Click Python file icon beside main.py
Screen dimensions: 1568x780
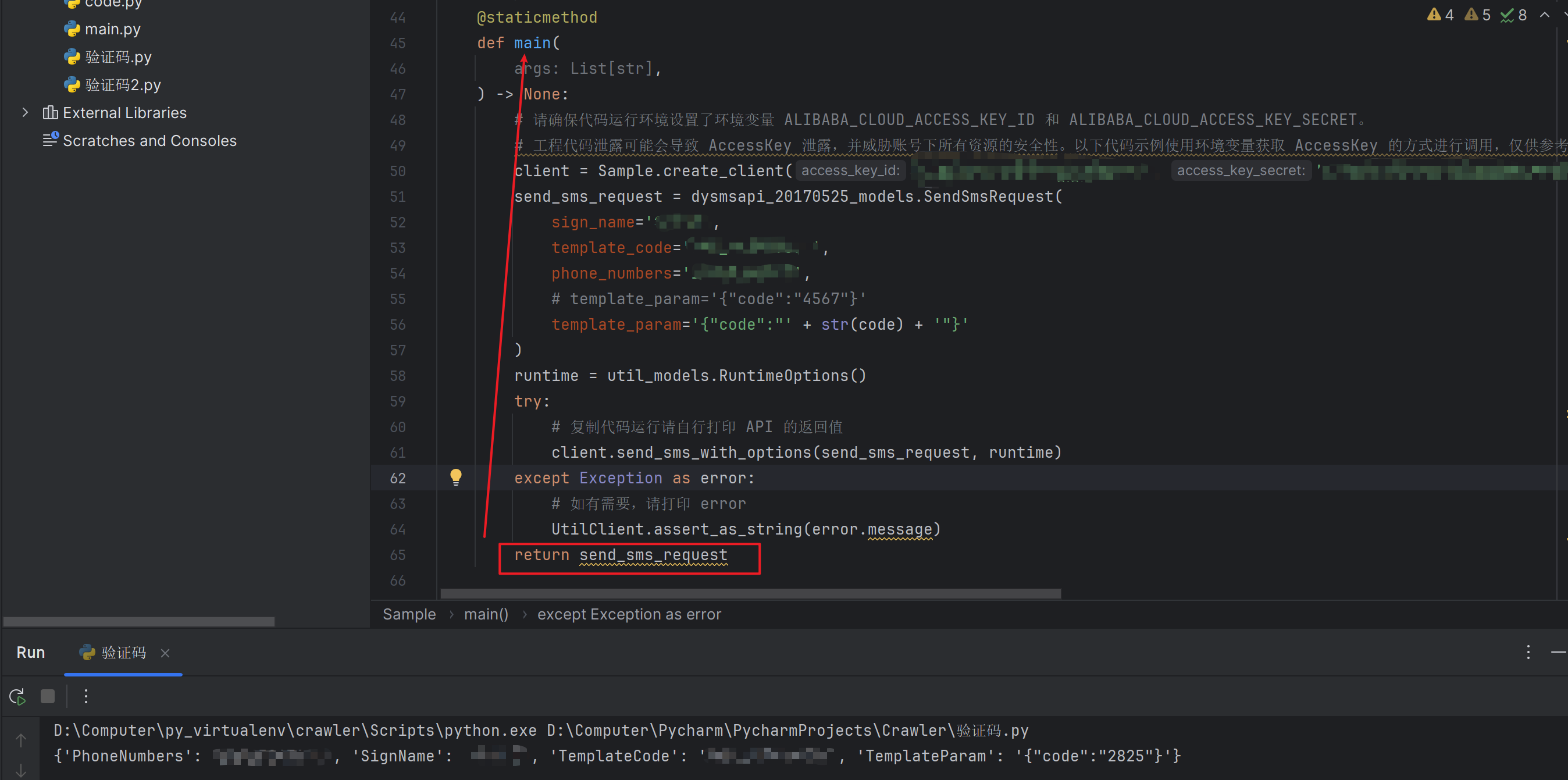[72, 29]
